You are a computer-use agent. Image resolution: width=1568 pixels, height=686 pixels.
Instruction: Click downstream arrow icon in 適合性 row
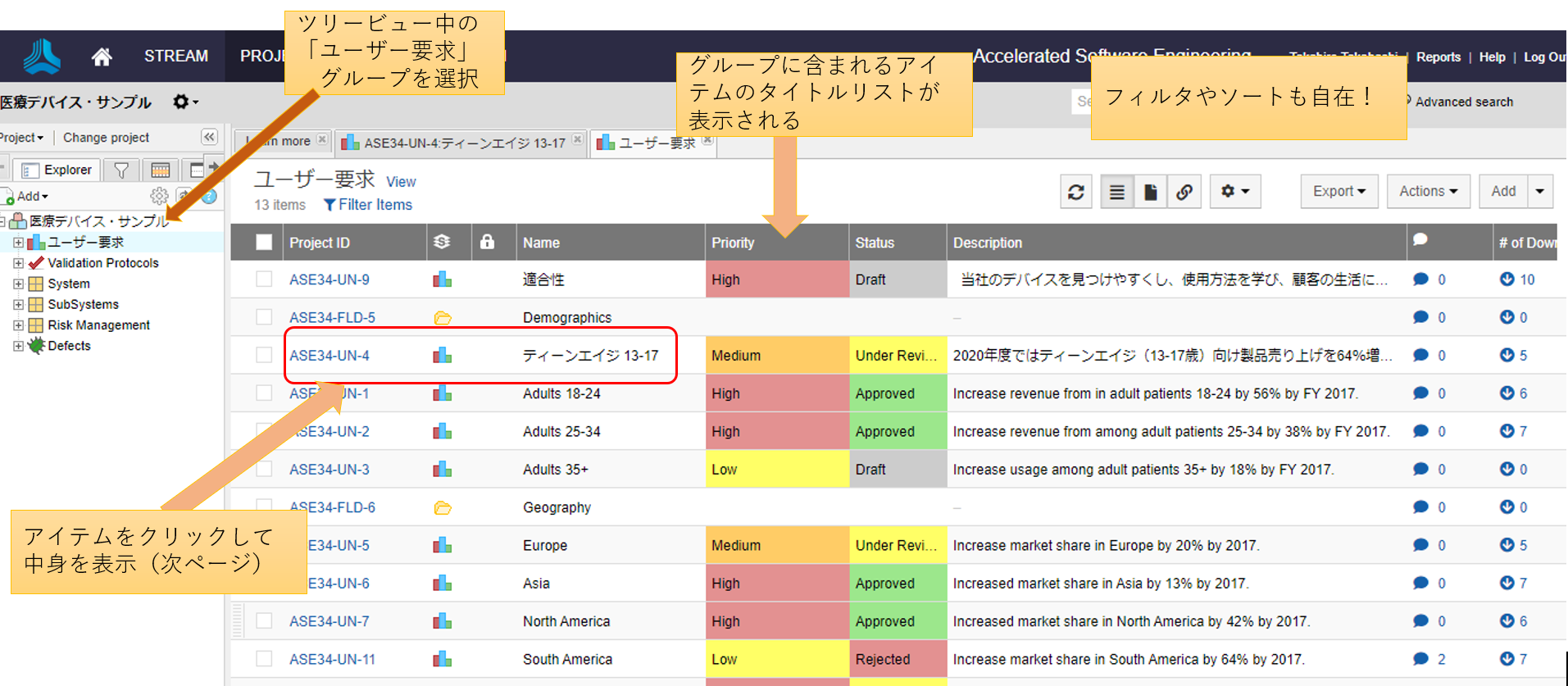point(1507,279)
